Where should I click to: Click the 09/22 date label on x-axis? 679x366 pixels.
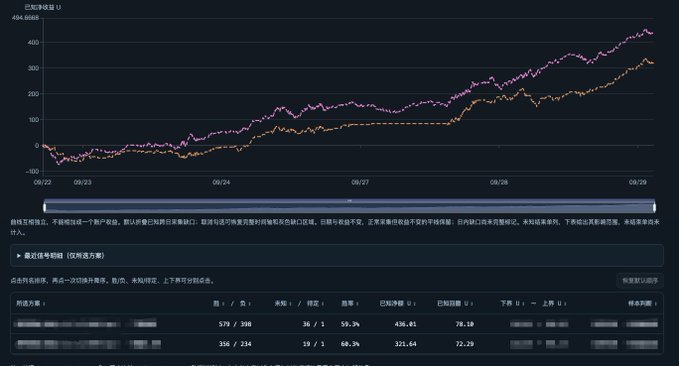tap(42, 182)
